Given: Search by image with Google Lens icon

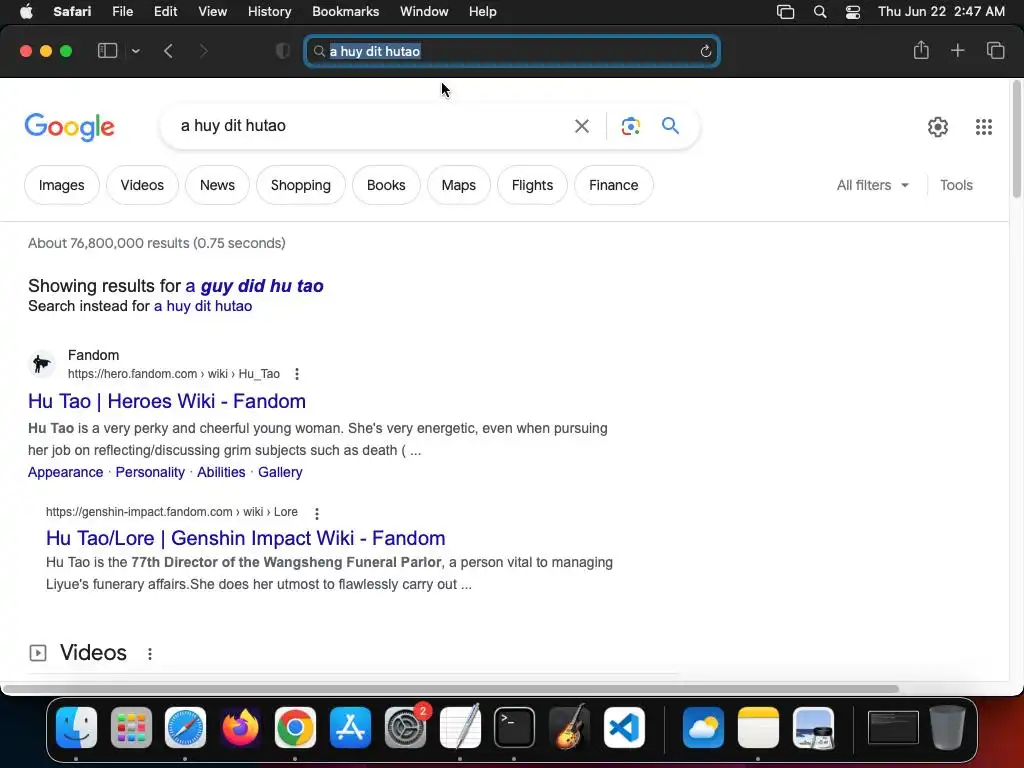Looking at the screenshot, I should 630,126.
